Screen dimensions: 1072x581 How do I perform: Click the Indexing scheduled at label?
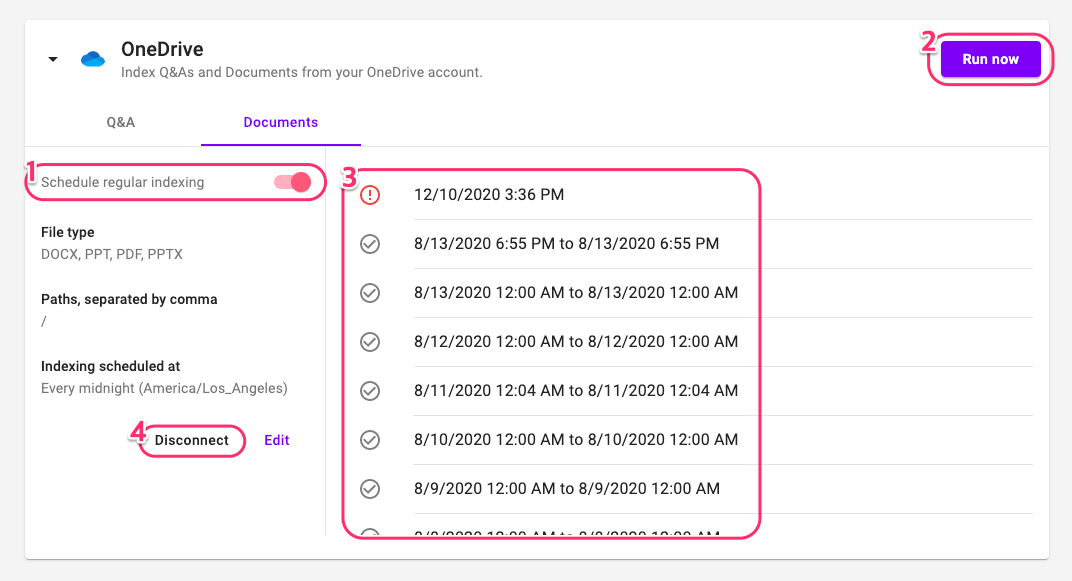[111, 366]
